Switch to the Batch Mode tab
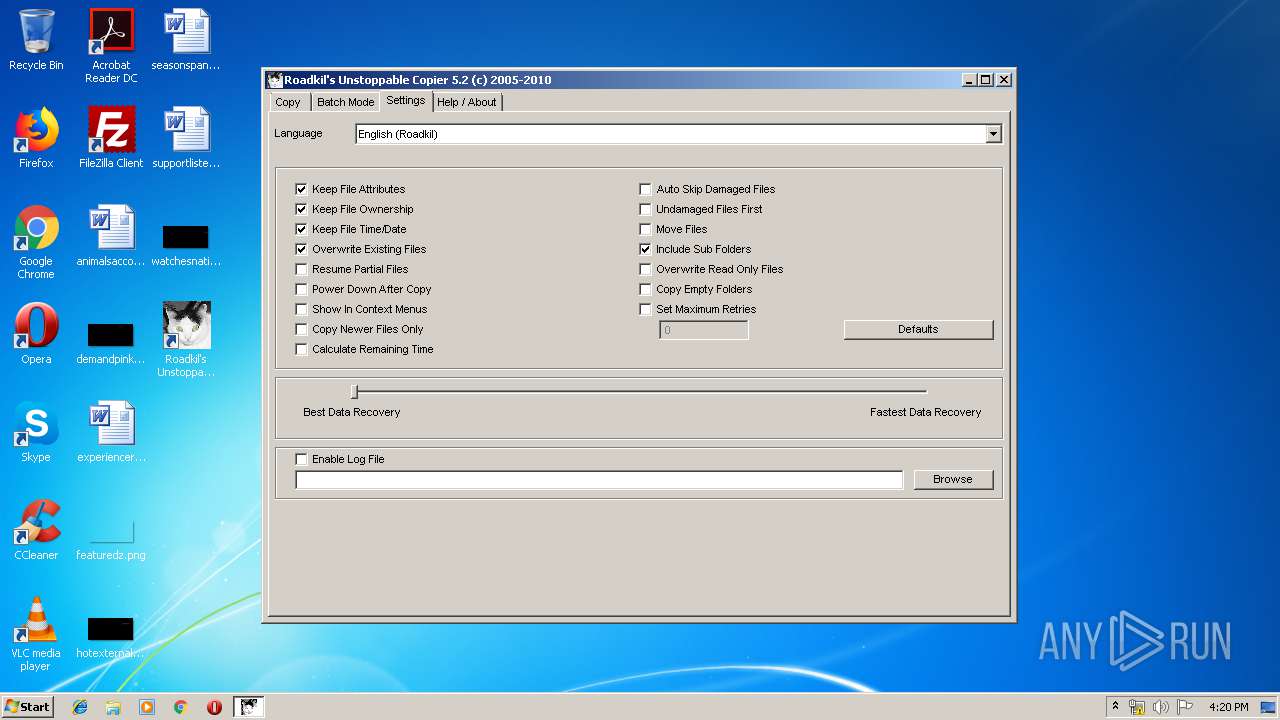Image resolution: width=1280 pixels, height=720 pixels. (x=345, y=102)
